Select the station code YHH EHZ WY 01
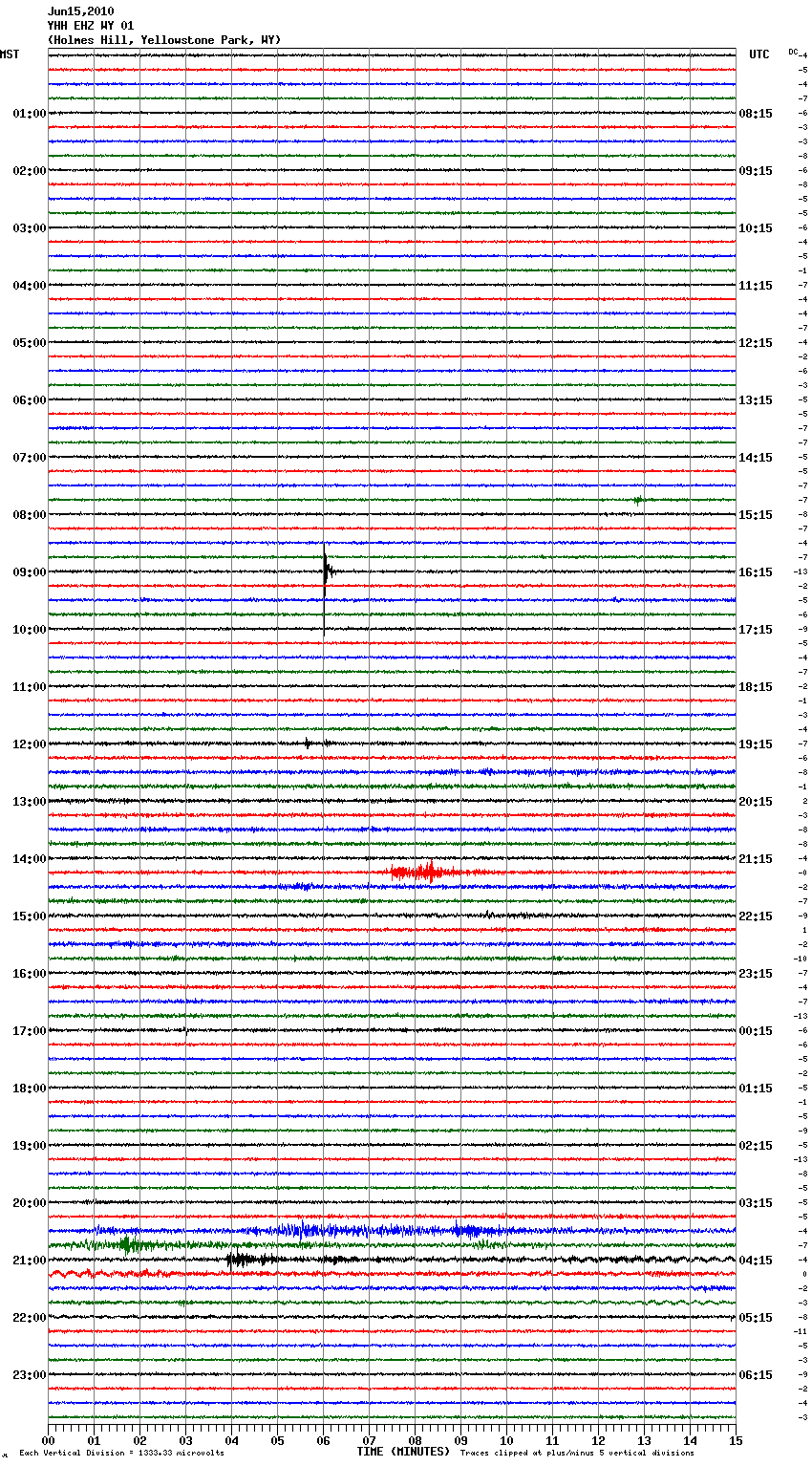812x1466 pixels. coord(91,26)
